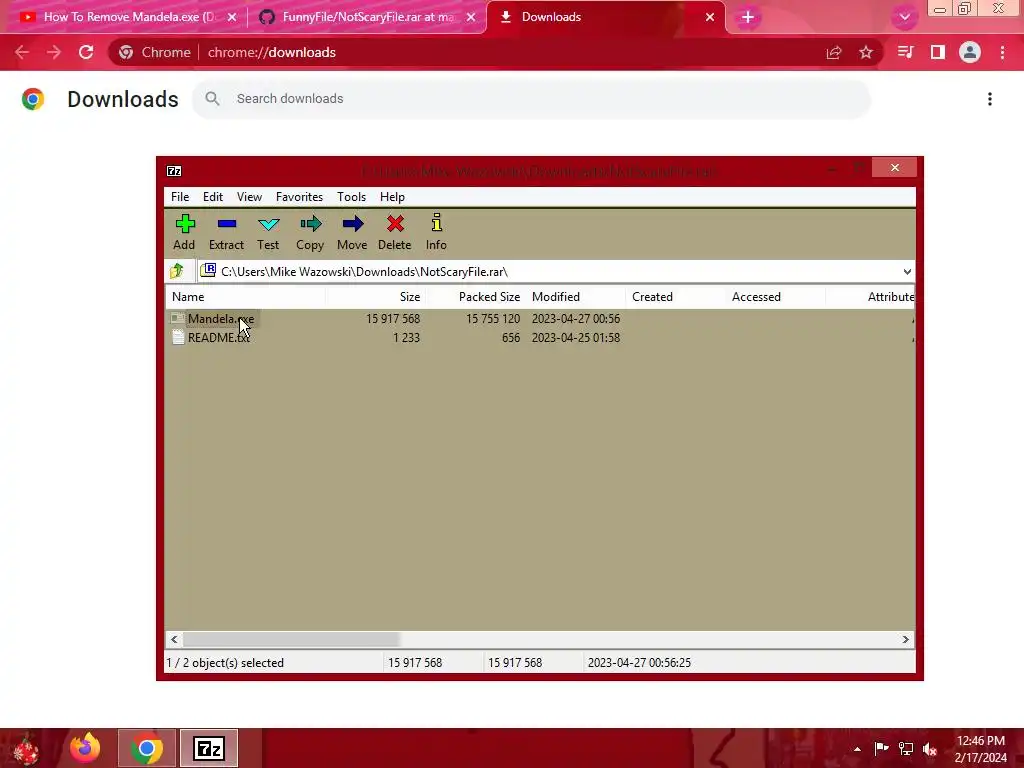Open the Chrome profile avatar
Screen dimensions: 1024x768
coord(970,52)
